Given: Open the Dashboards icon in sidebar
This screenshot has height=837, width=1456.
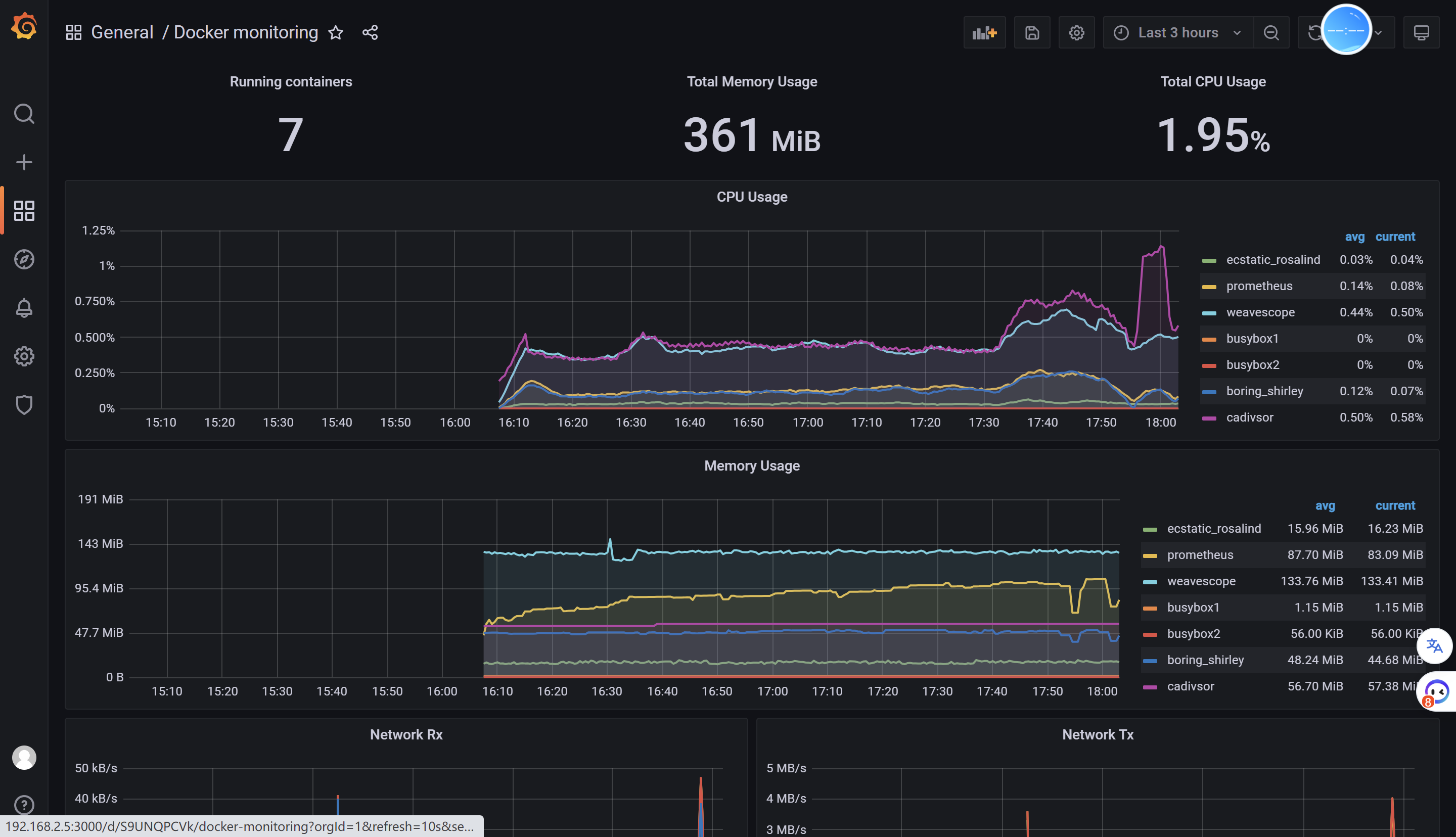Looking at the screenshot, I should click(x=24, y=211).
